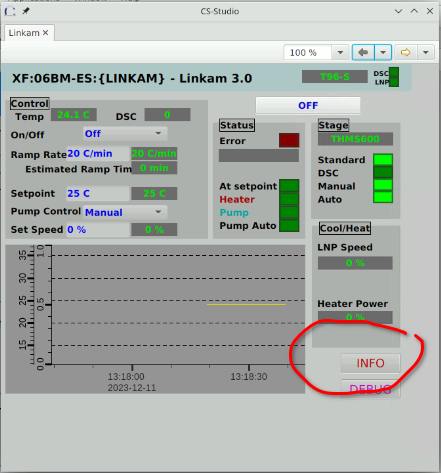
Task: Click the Auto stage LED indicator
Action: coord(383,197)
